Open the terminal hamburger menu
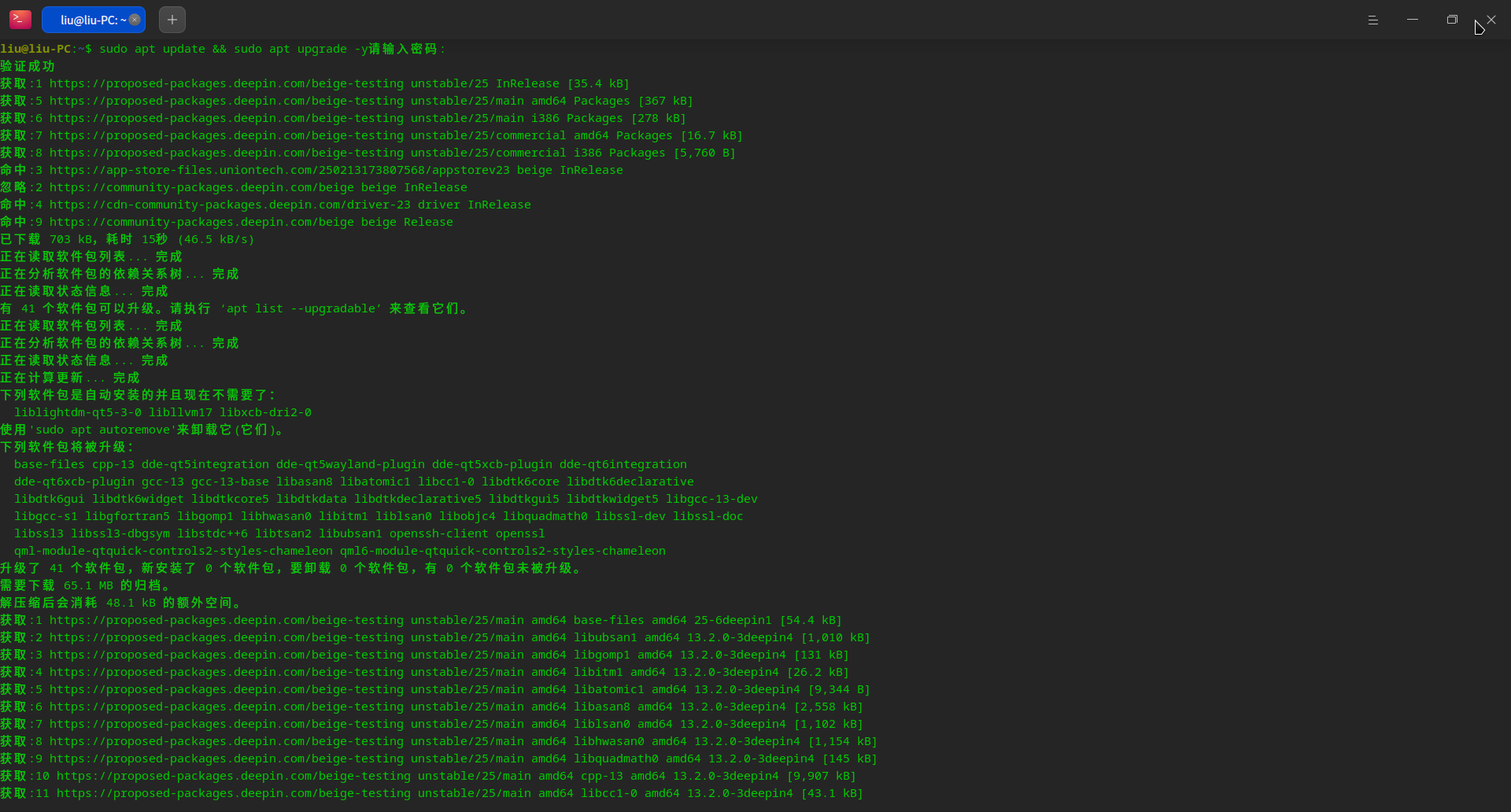This screenshot has height=812, width=1511. 1373,20
